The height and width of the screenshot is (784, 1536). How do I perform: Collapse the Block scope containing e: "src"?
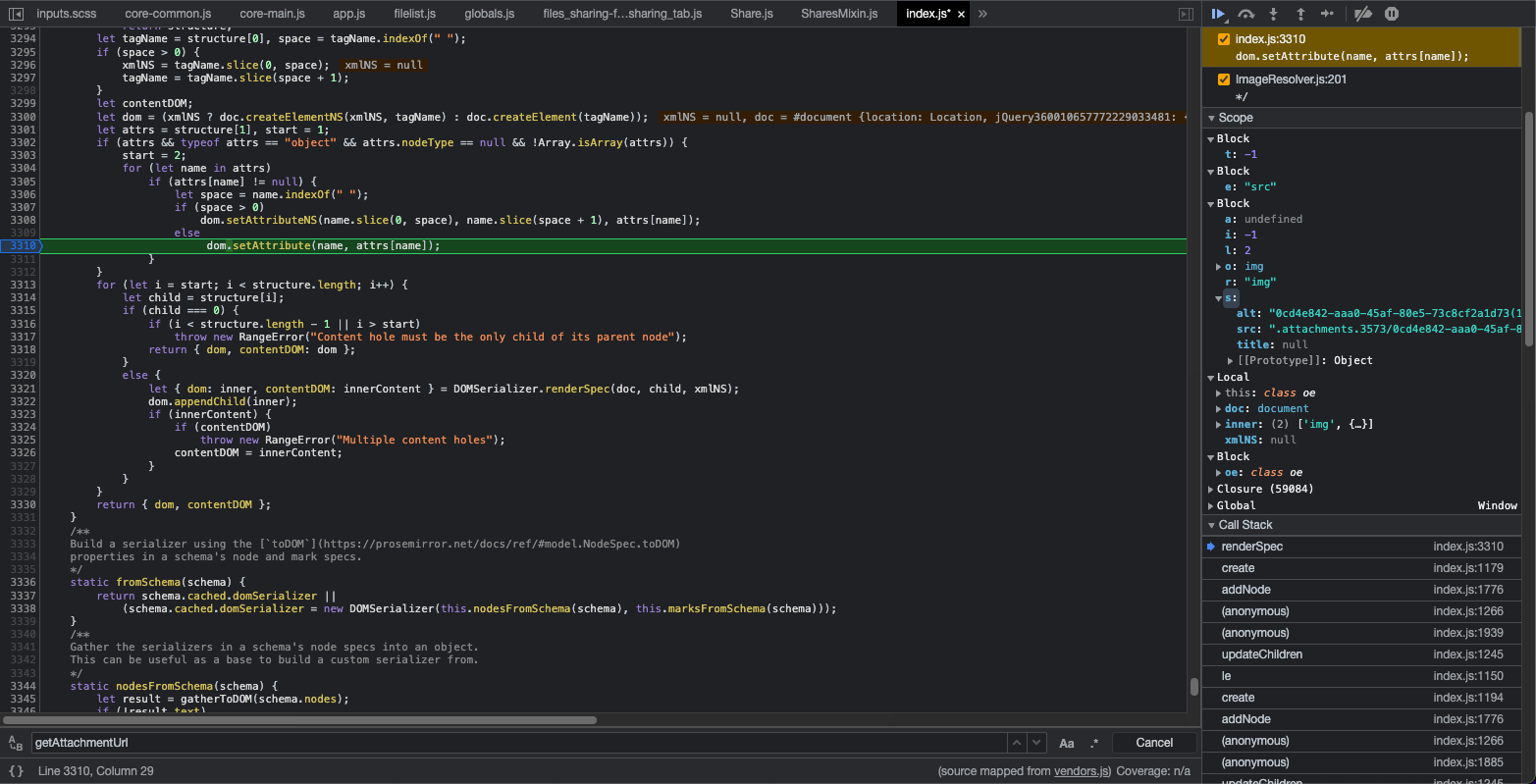tap(1211, 171)
